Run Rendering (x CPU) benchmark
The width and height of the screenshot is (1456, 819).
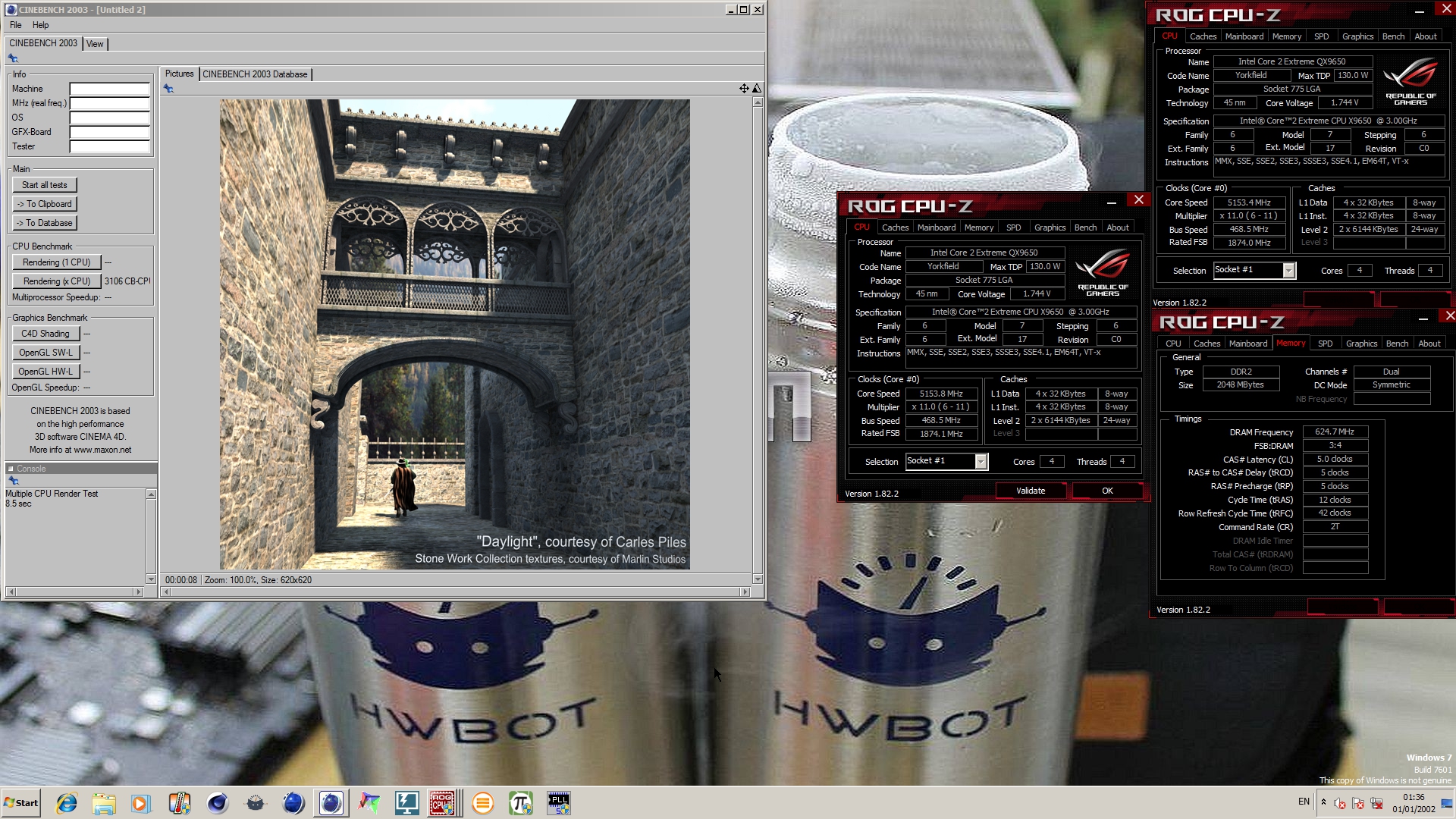coord(56,281)
